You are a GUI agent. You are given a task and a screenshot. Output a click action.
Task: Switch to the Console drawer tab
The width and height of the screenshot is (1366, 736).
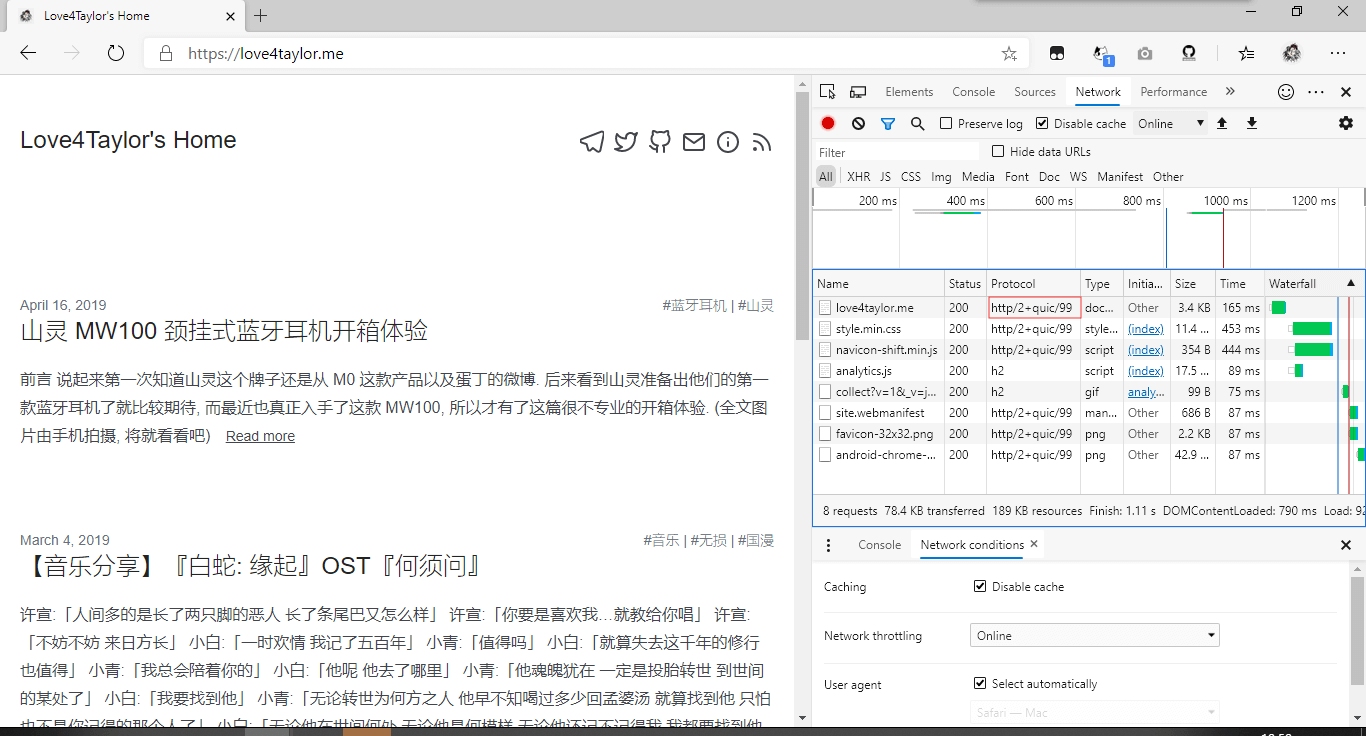pos(879,545)
